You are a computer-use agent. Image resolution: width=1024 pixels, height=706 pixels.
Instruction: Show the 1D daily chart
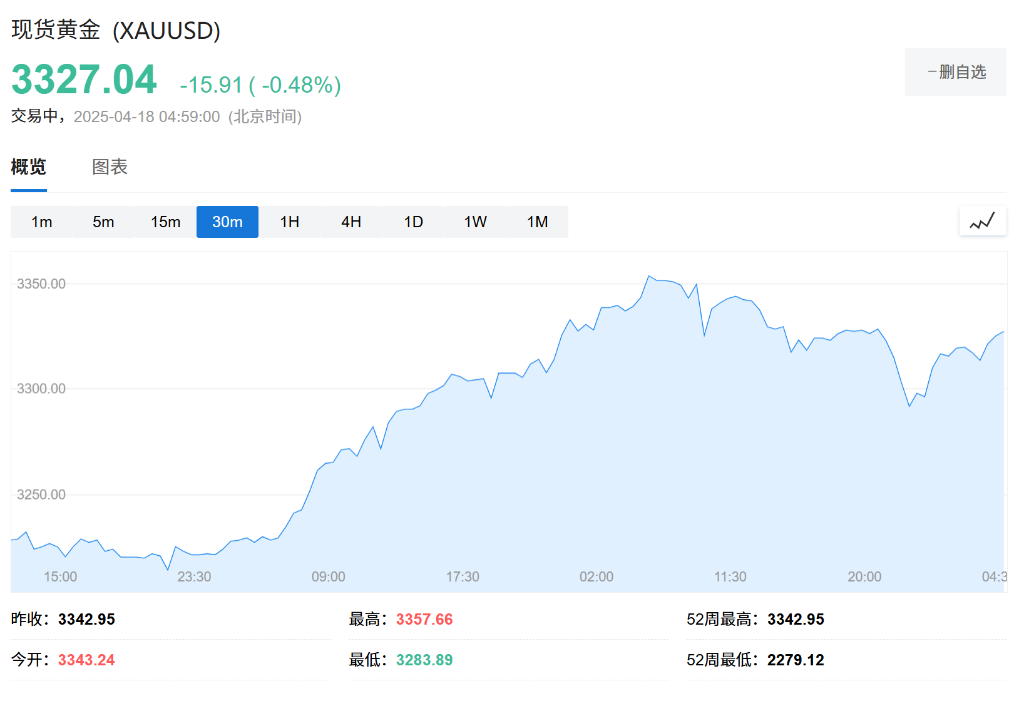414,222
